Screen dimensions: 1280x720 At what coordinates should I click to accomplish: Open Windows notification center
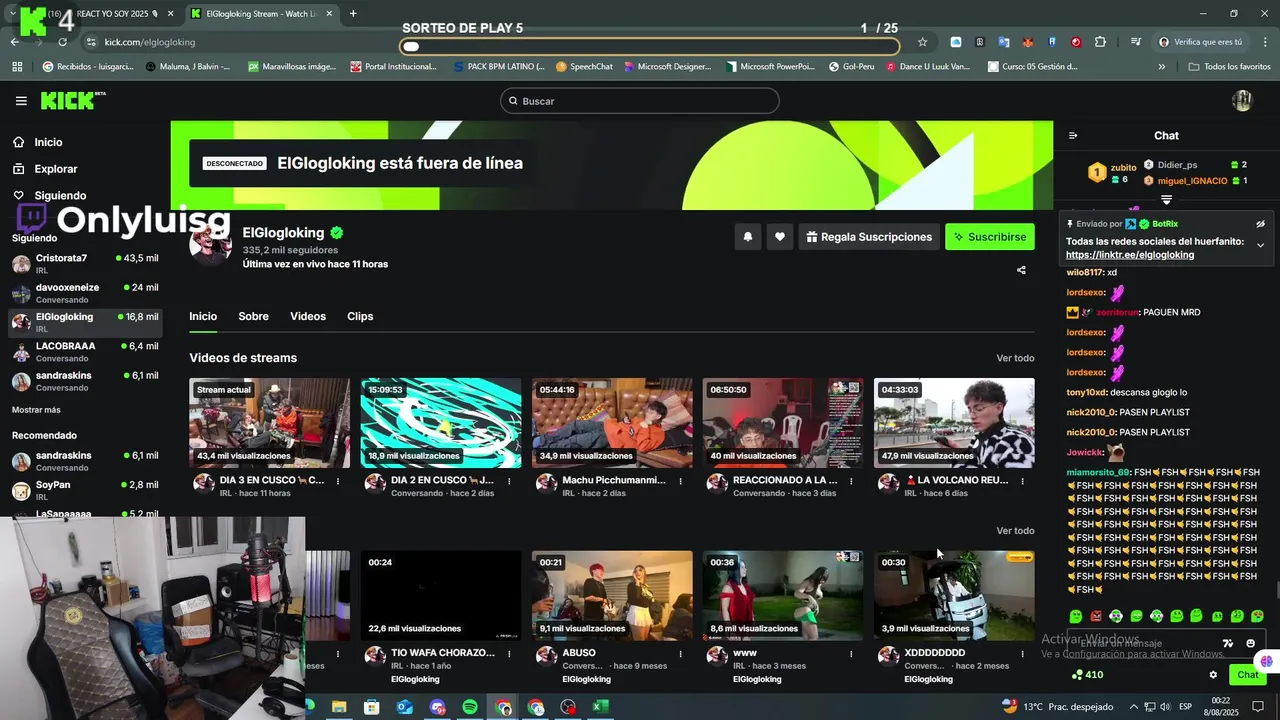1258,707
